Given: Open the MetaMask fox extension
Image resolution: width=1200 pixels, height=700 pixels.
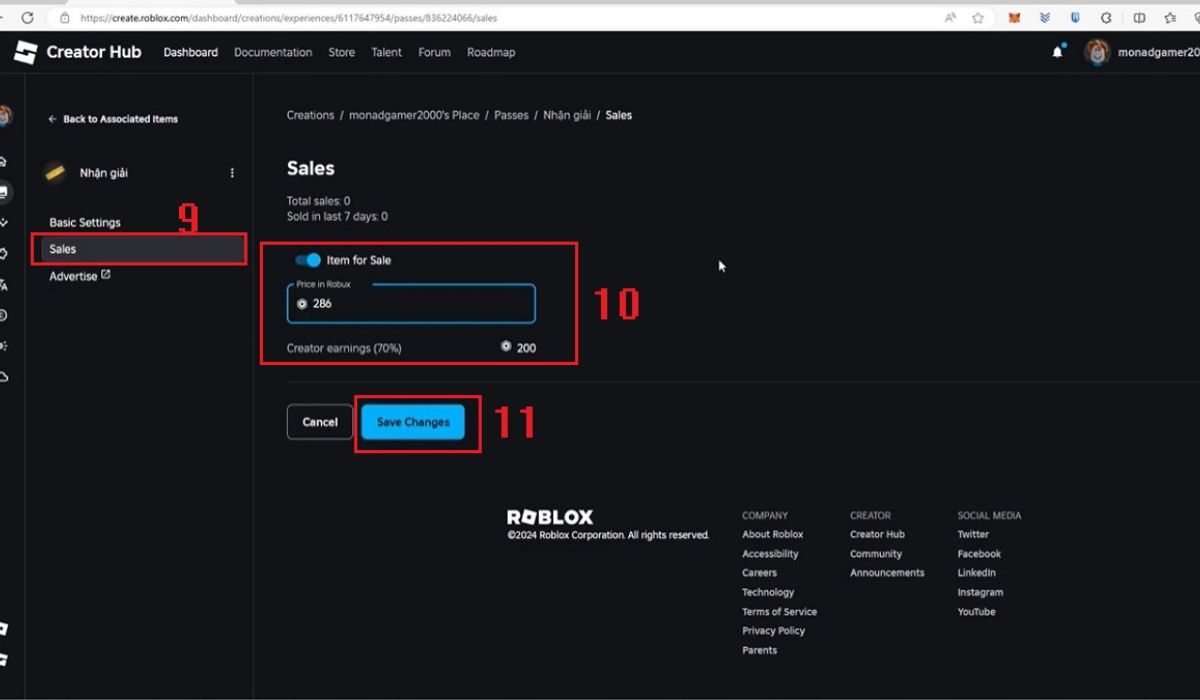Looking at the screenshot, I should point(1014,18).
